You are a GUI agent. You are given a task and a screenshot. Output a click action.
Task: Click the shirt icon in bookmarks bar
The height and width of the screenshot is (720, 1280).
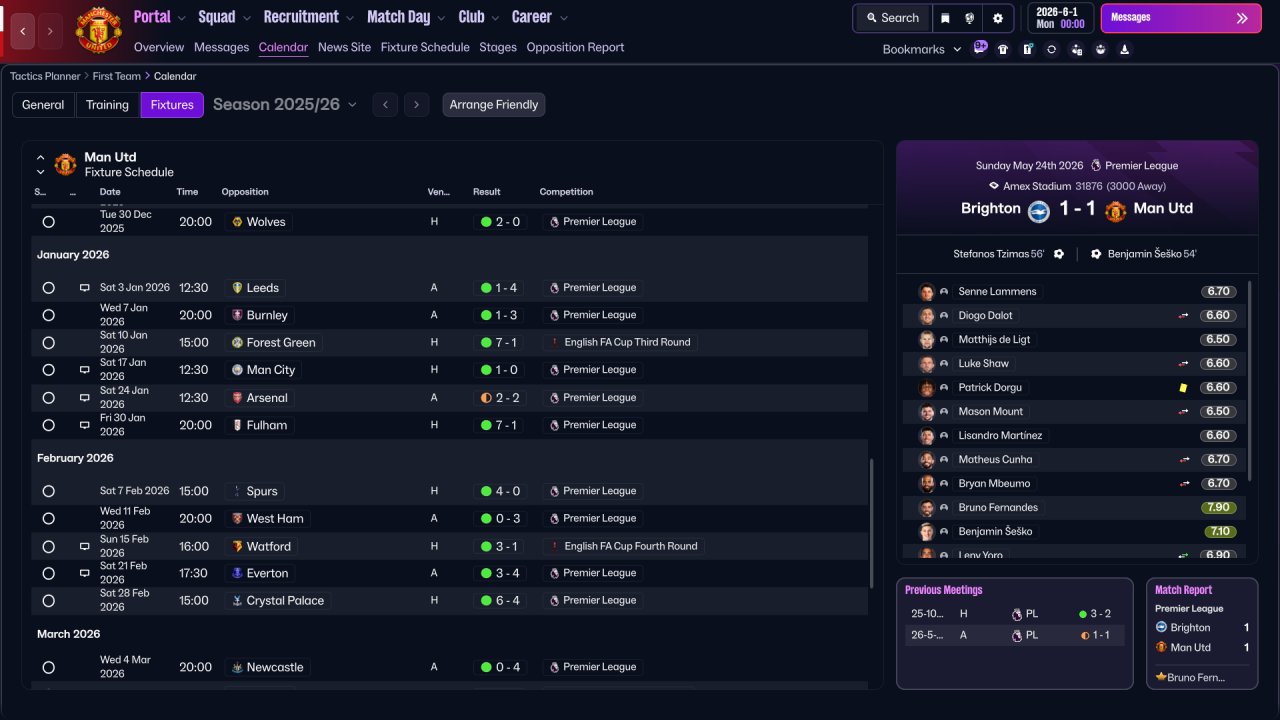pyautogui.click(x=1003, y=49)
